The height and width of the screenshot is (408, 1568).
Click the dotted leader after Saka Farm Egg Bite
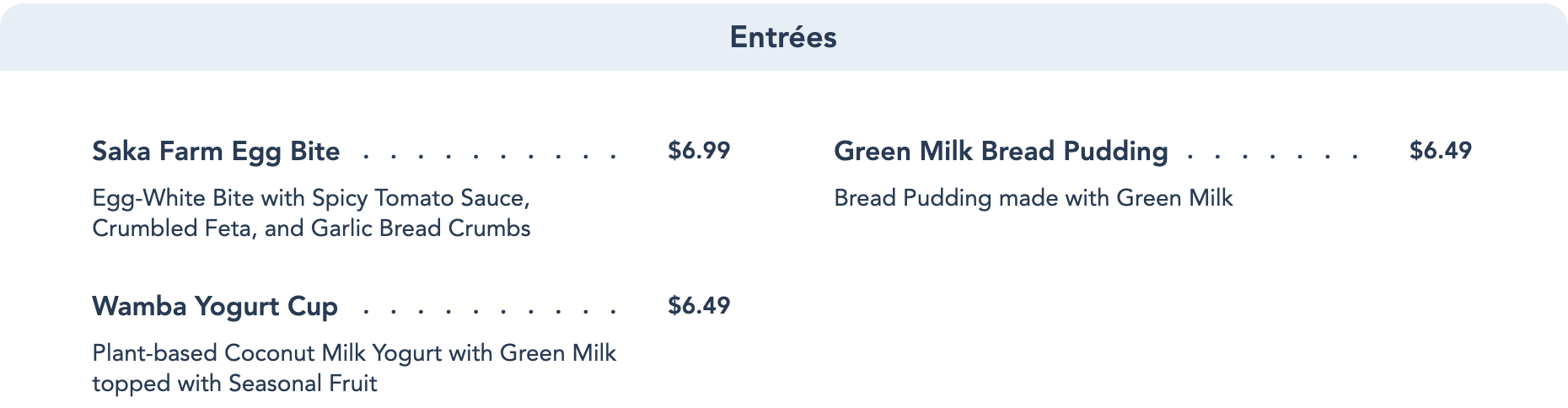coord(489,156)
